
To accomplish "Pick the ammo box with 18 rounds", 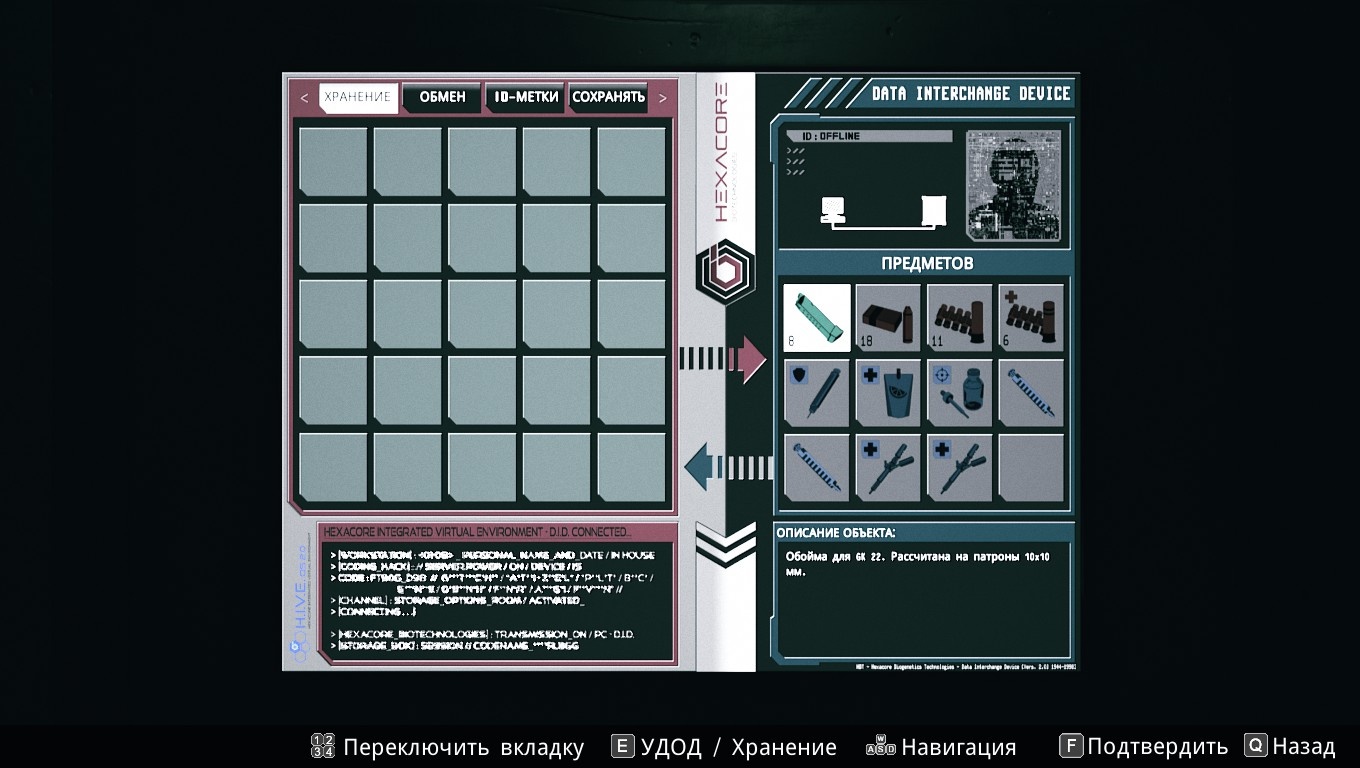I will (x=889, y=318).
